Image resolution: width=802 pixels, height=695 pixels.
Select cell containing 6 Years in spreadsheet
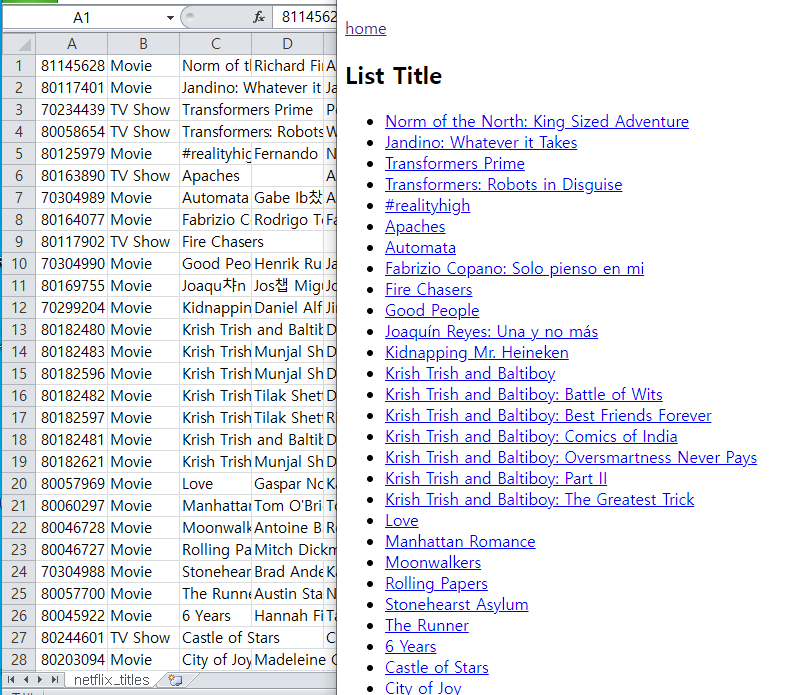coord(216,616)
